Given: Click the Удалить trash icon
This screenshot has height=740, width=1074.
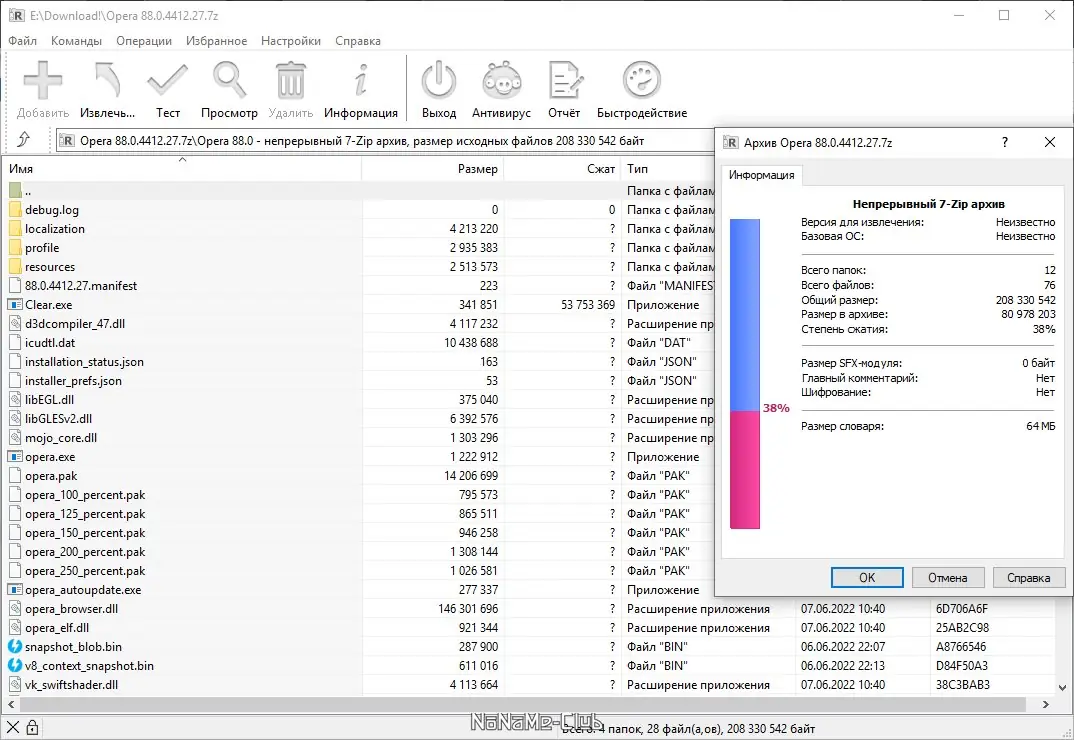Looking at the screenshot, I should pos(290,81).
